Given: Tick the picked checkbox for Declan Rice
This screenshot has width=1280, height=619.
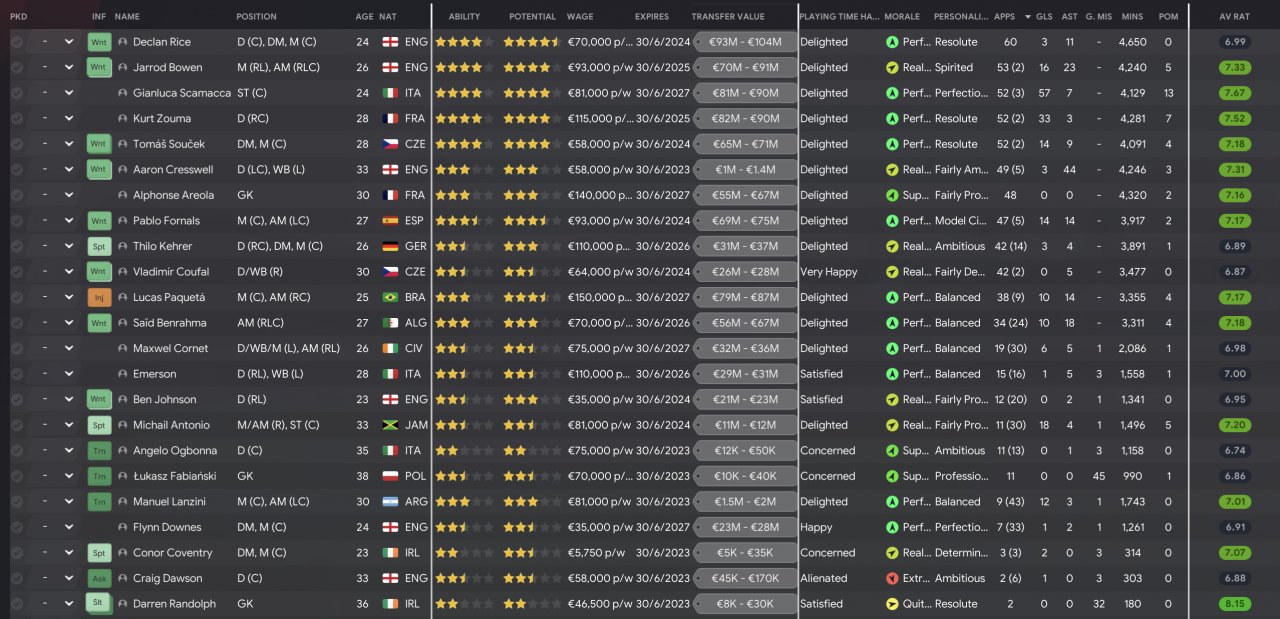Looking at the screenshot, I should click(17, 42).
